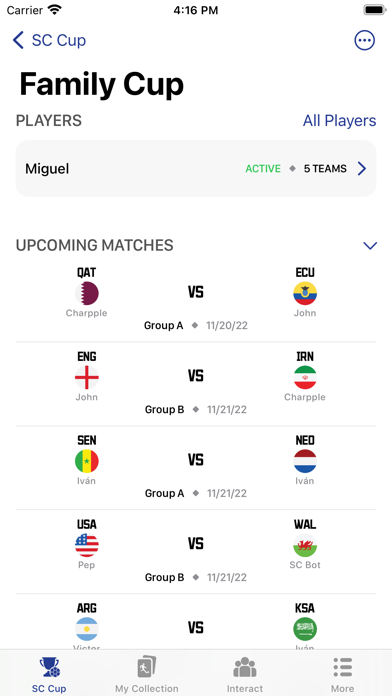Image resolution: width=392 pixels, height=696 pixels.
Task: Open the more options ellipsis menu
Action: tap(364, 40)
